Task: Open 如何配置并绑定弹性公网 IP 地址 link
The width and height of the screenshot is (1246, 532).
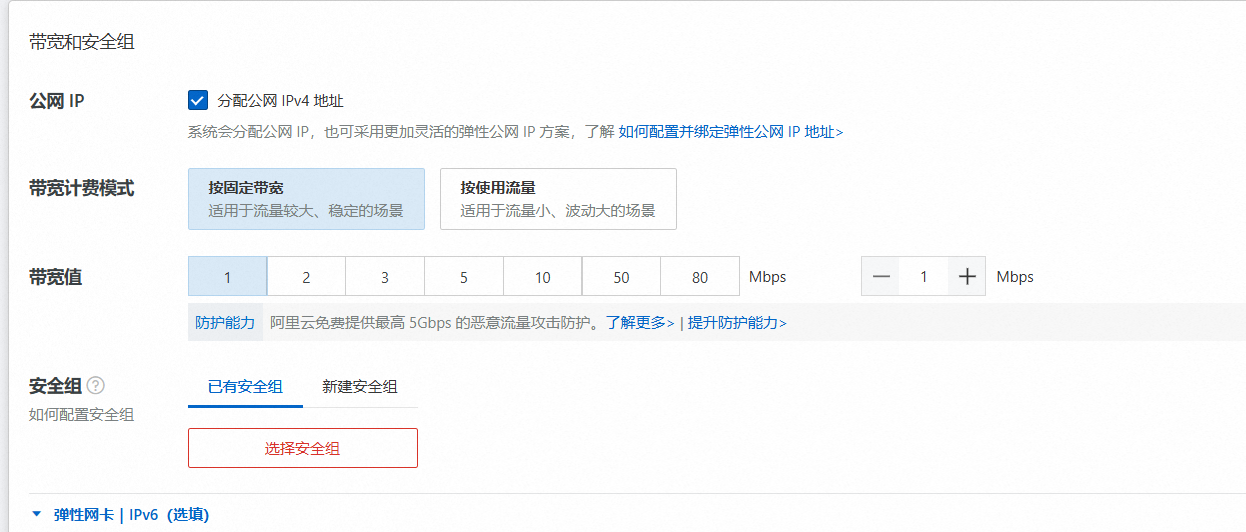Action: [x=730, y=132]
